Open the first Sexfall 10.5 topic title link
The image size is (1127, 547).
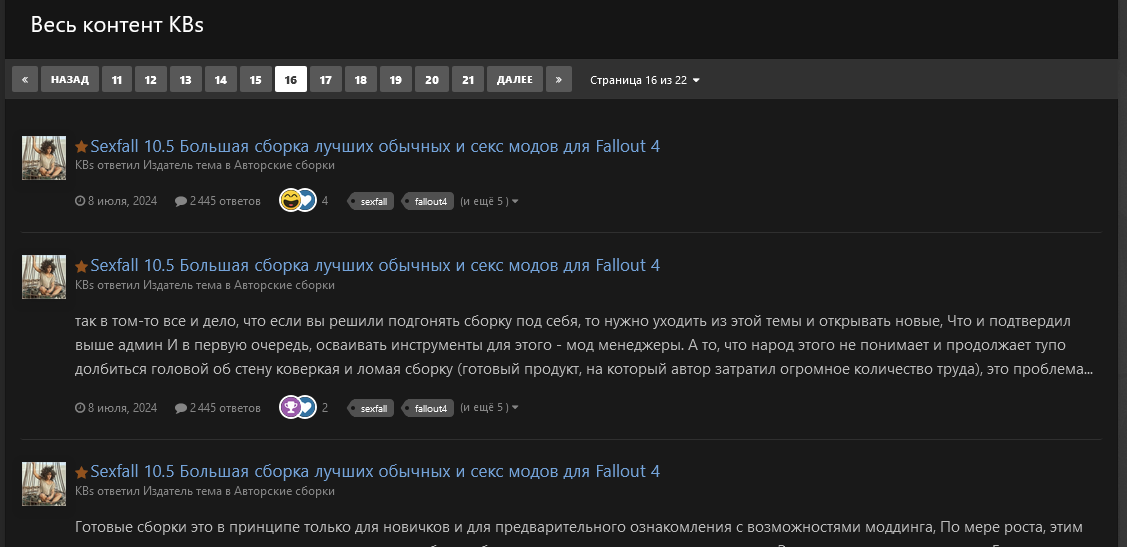pos(375,146)
